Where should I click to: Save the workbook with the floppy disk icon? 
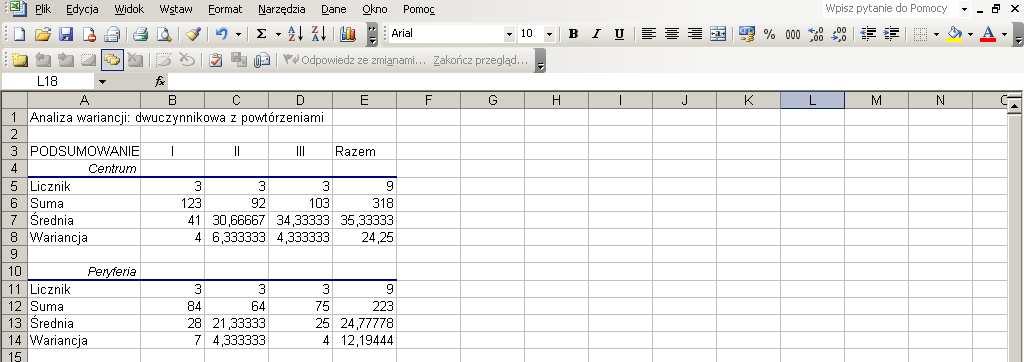pyautogui.click(x=66, y=34)
